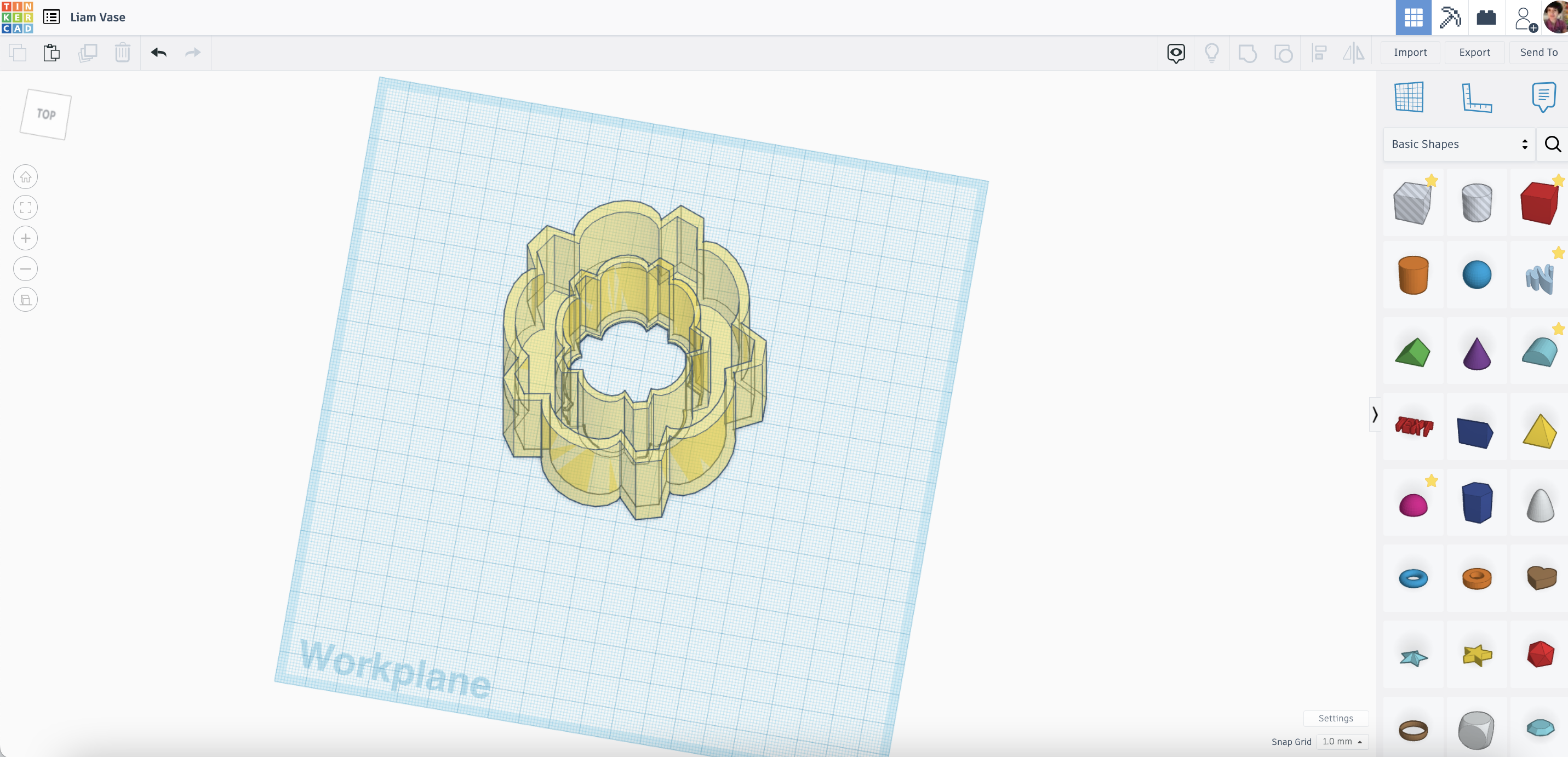Click the Fit all in view icon

[26, 208]
